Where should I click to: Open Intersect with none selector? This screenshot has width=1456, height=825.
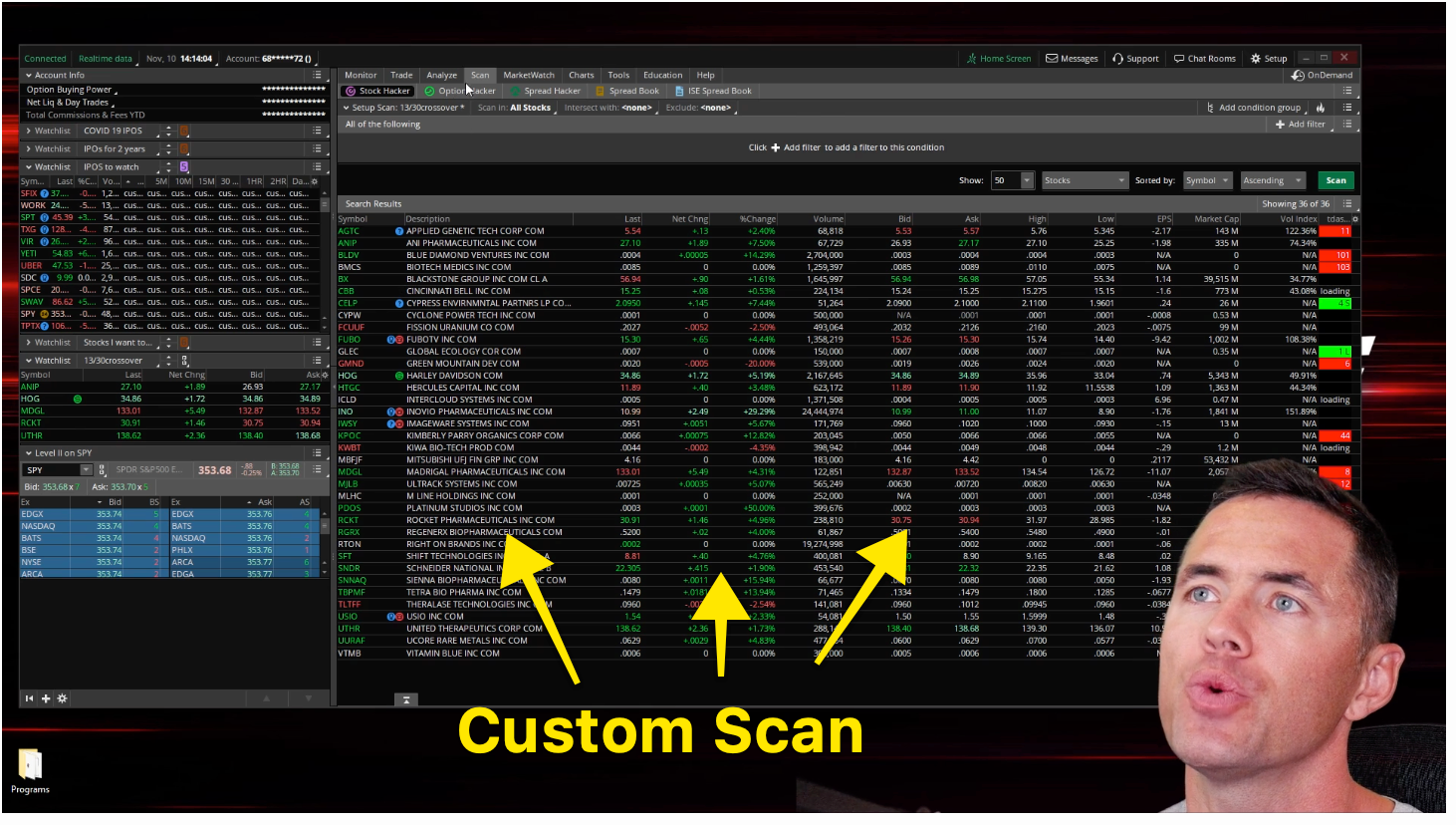[x=609, y=108]
